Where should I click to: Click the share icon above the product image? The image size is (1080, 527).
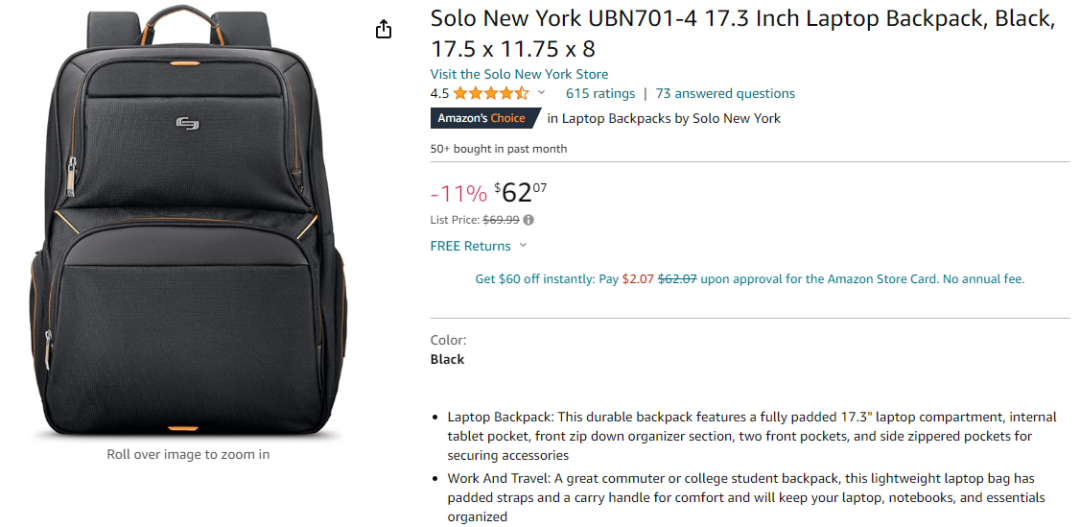pos(384,30)
